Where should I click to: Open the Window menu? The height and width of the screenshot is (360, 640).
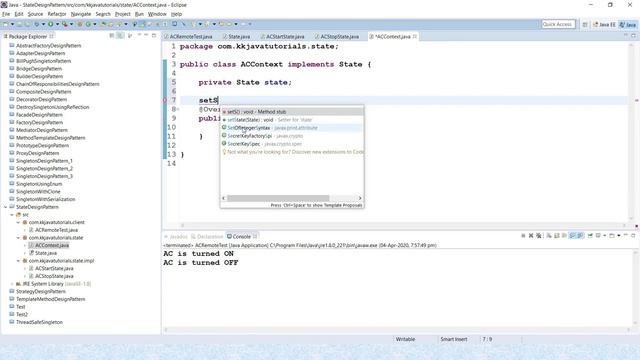pos(157,14)
